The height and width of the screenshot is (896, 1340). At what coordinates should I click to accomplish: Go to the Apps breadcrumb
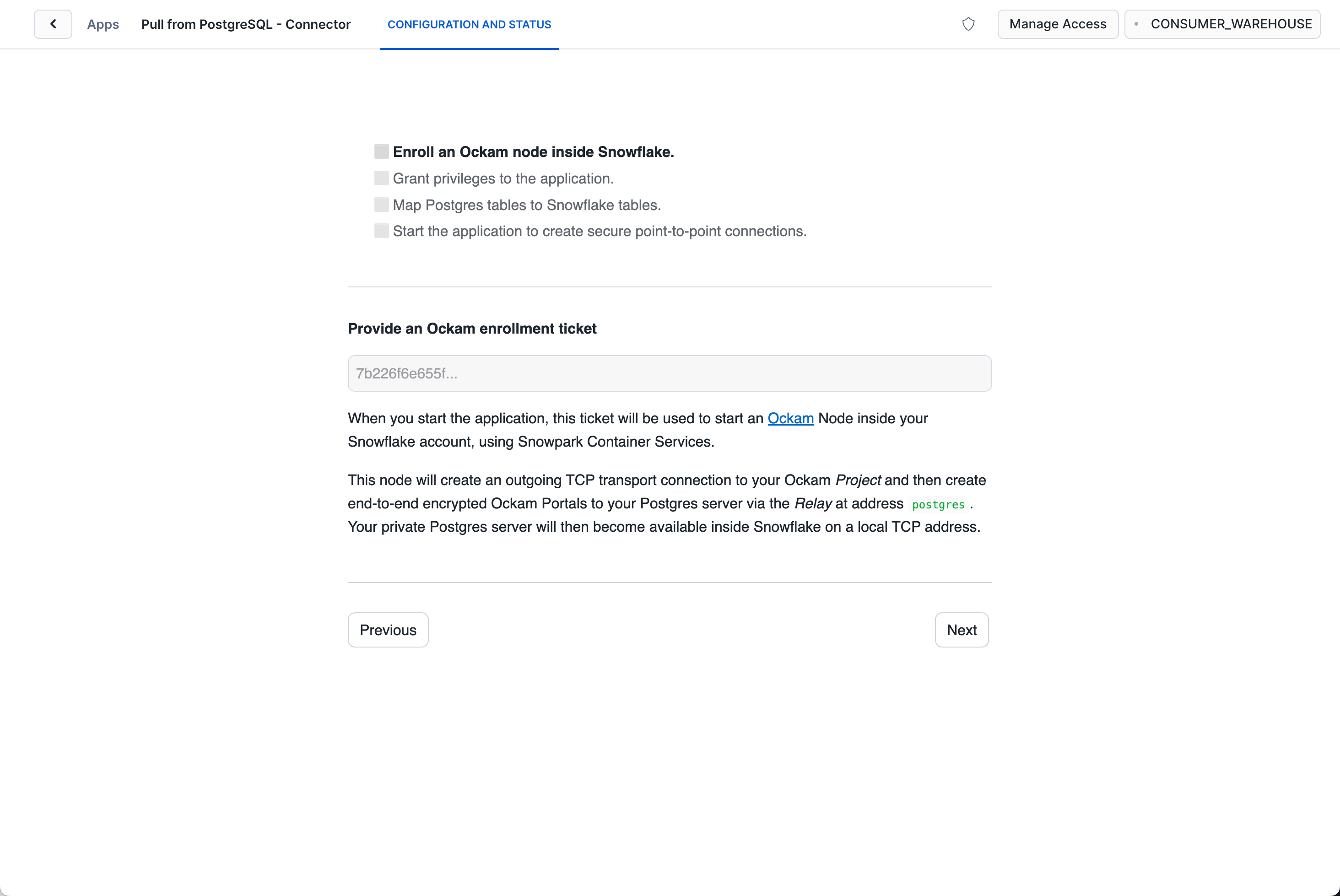103,24
